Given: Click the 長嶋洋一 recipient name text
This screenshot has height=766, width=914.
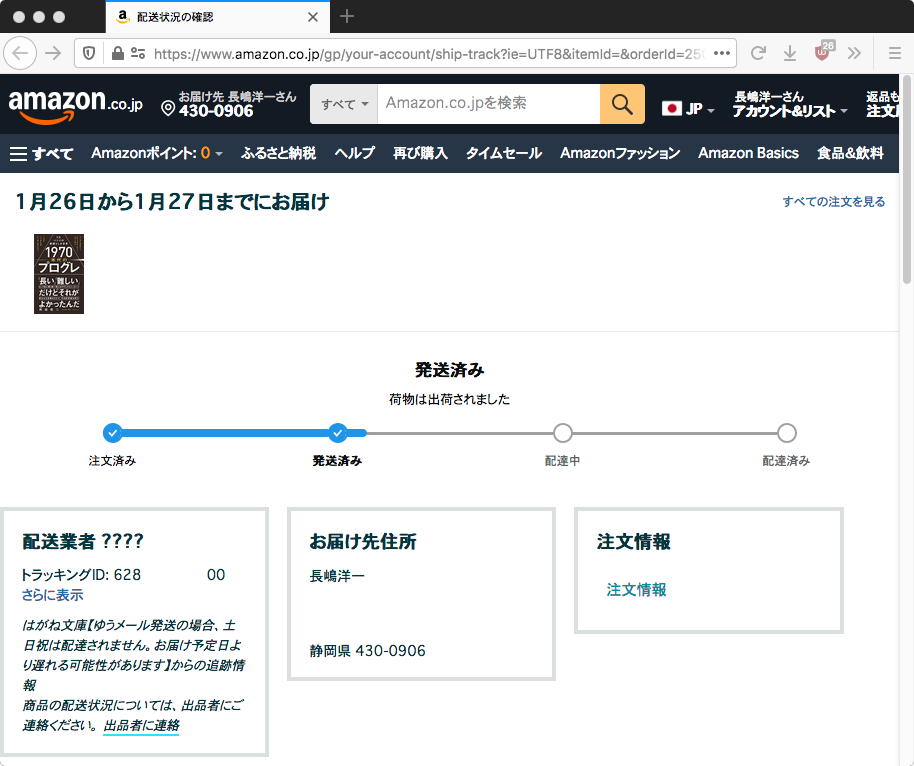Looking at the screenshot, I should click(337, 577).
